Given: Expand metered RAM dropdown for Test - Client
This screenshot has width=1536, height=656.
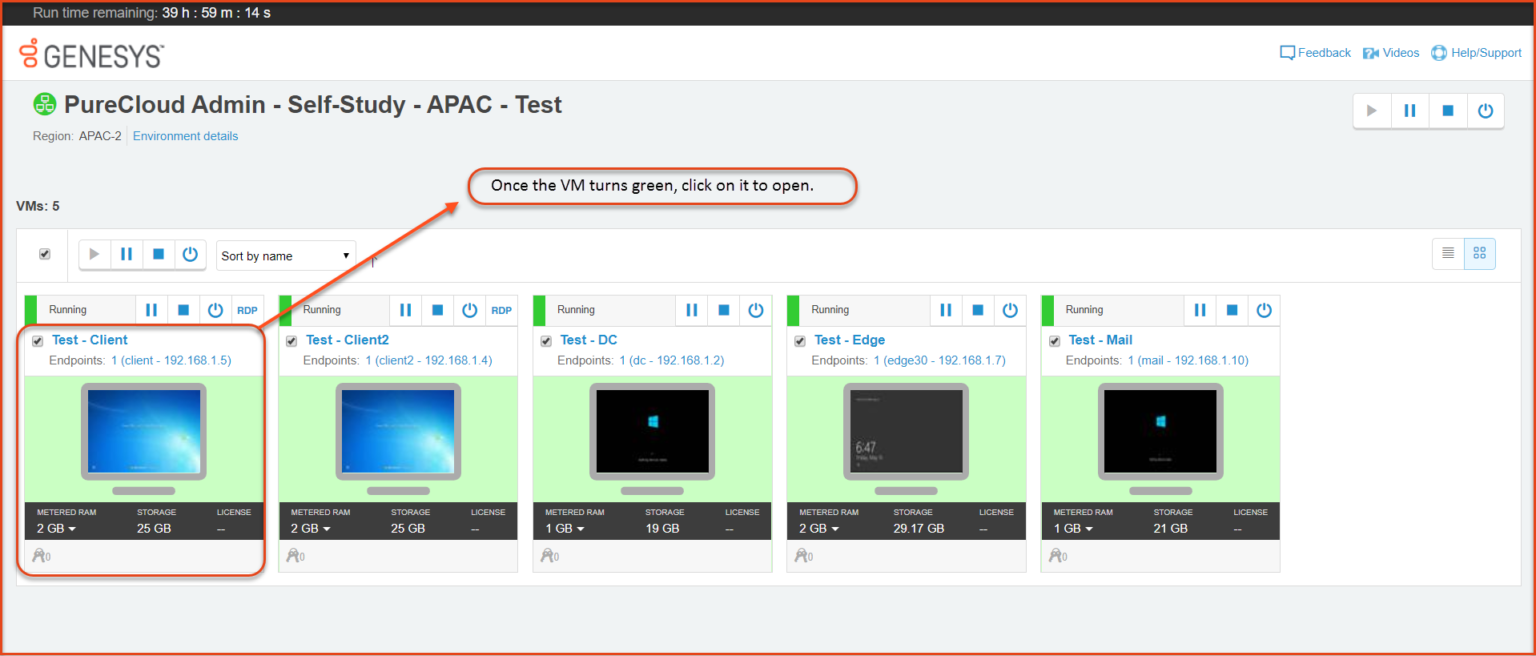Looking at the screenshot, I should tap(57, 528).
